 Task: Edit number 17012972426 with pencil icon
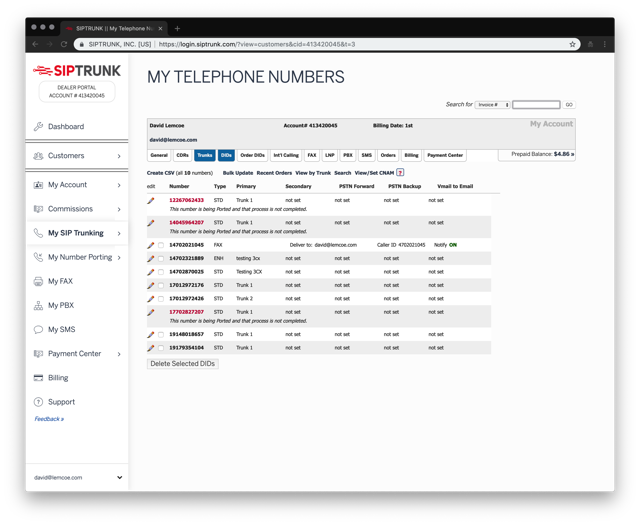pyautogui.click(x=151, y=299)
